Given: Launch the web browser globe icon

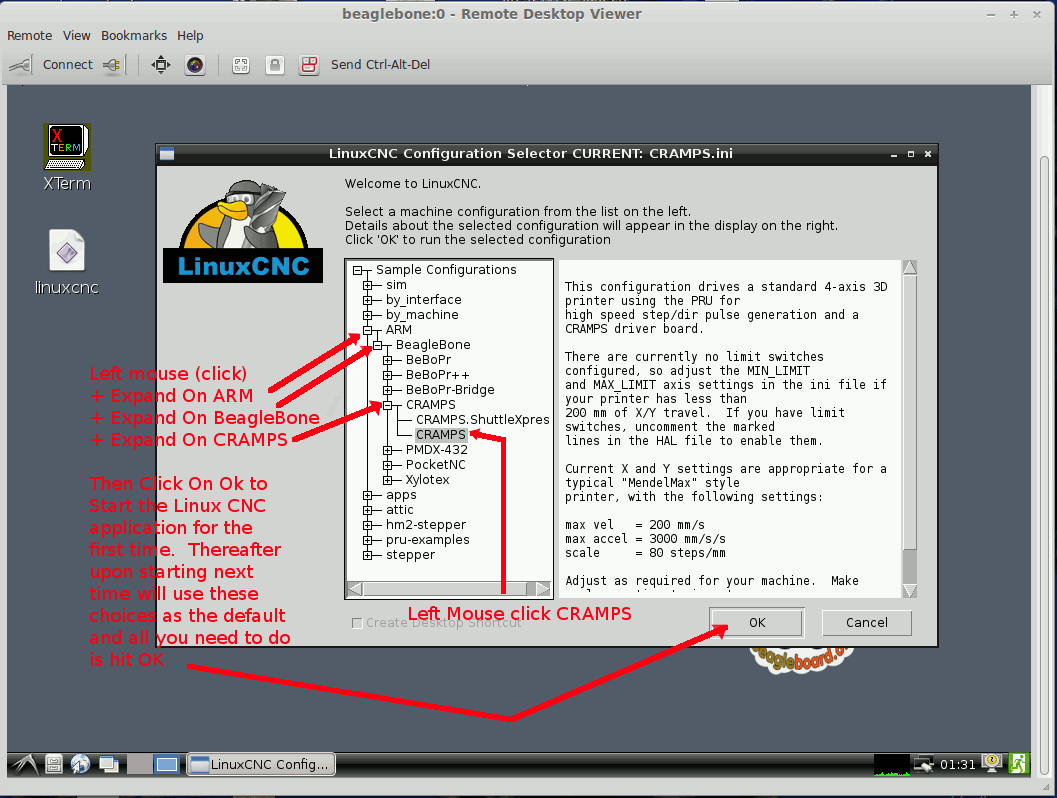Looking at the screenshot, I should [80, 764].
